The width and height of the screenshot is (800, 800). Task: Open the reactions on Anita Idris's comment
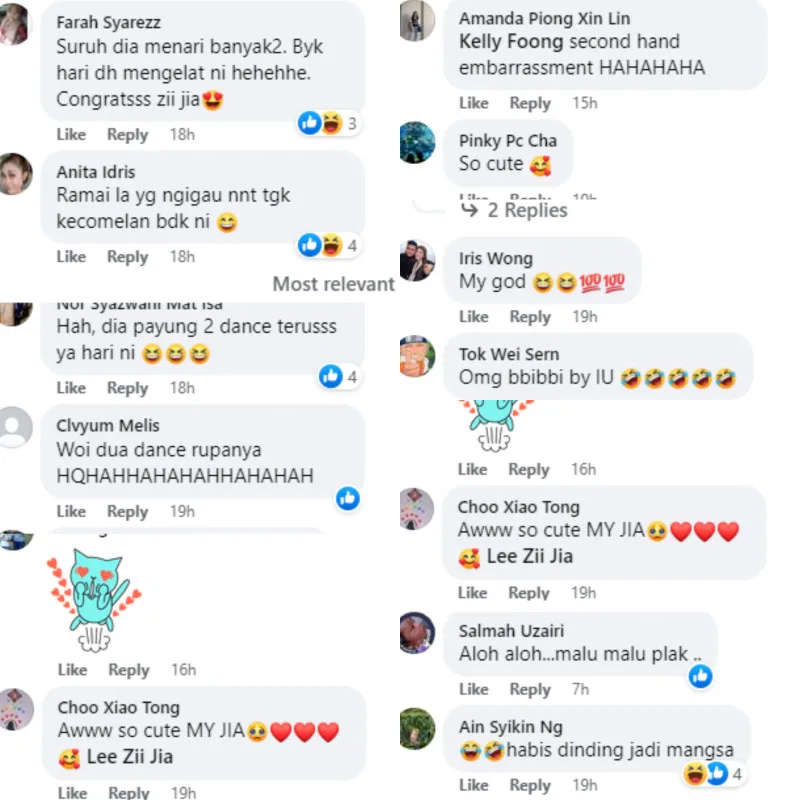point(330,245)
